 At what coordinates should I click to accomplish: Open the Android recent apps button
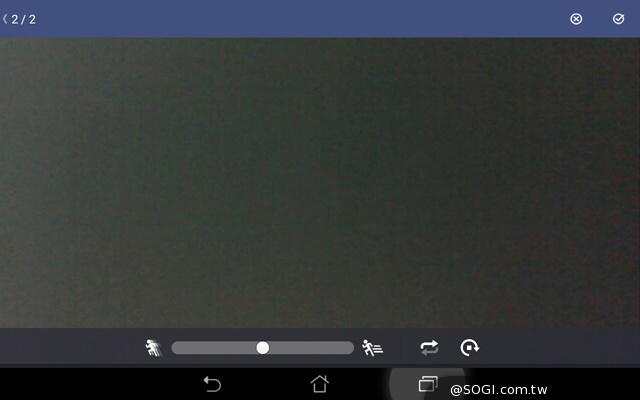pyautogui.click(x=428, y=384)
